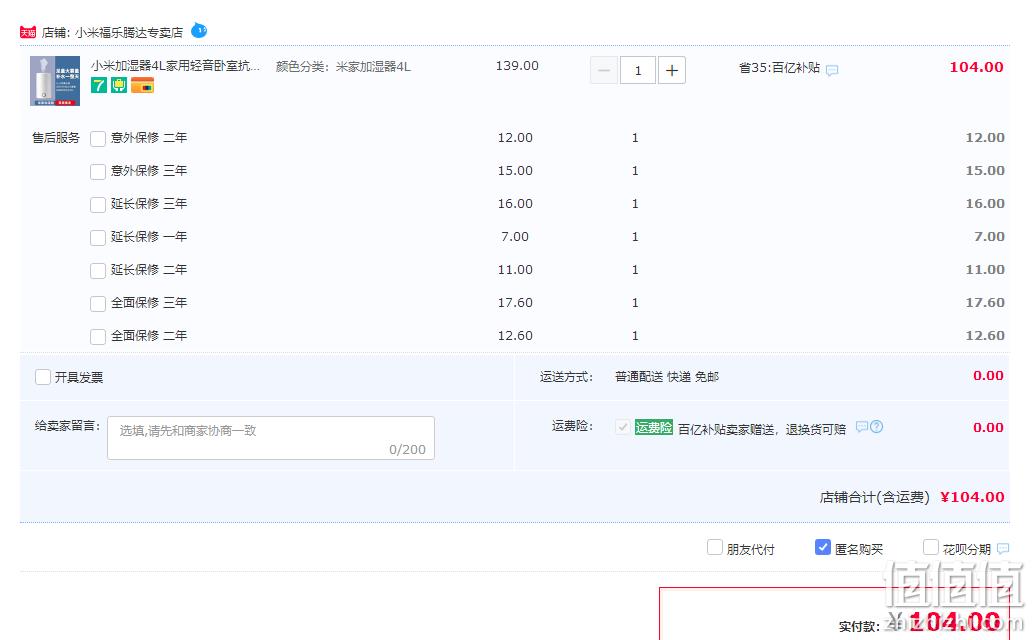Click the seller message text box
1033x640 pixels.
click(x=271, y=438)
